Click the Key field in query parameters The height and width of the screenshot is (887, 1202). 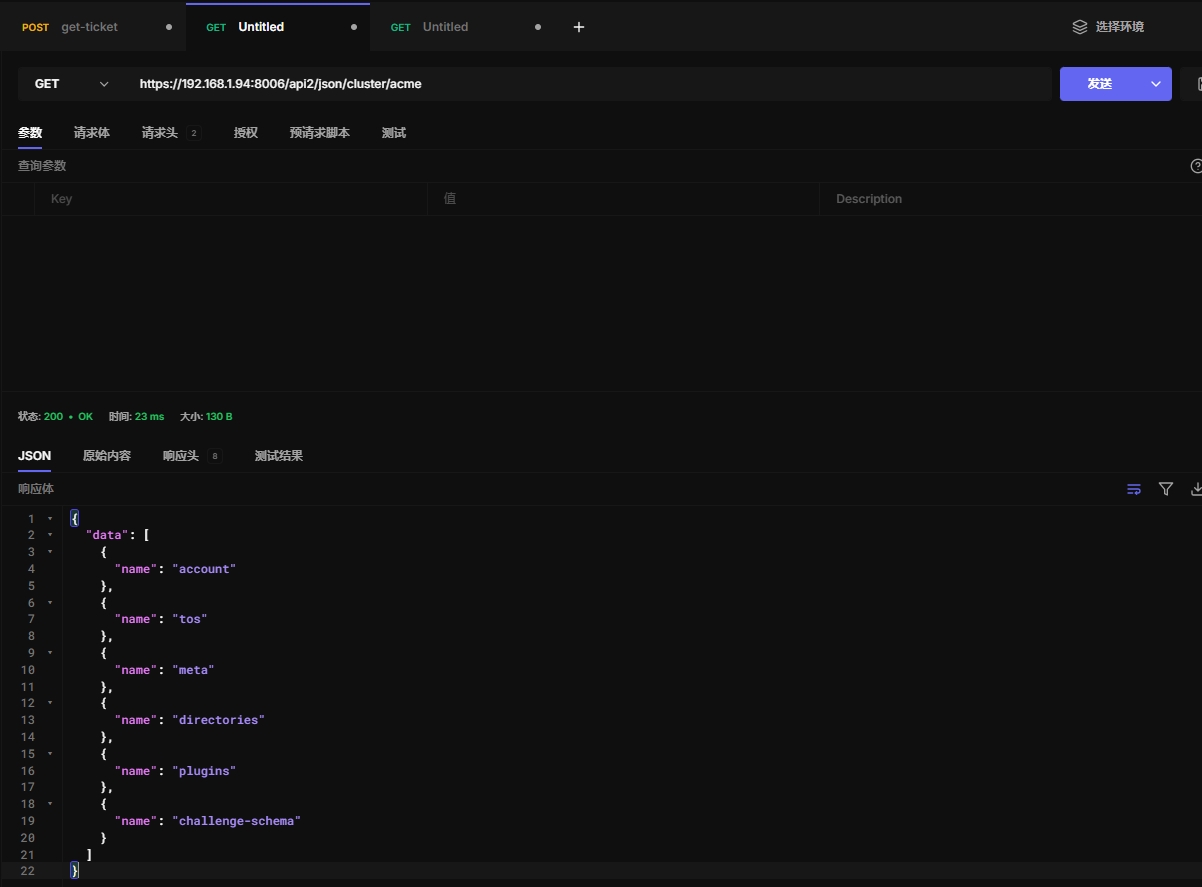[230, 199]
